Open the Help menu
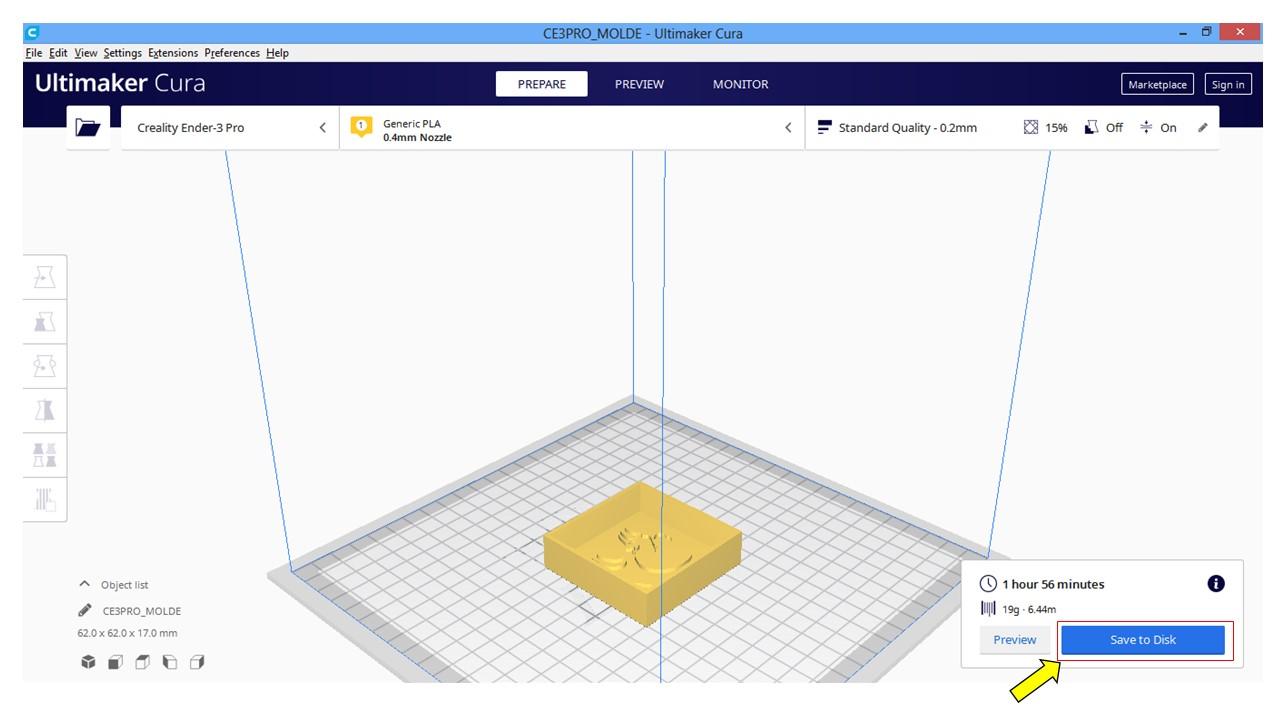Viewport: 1280px width, 720px height. (277, 53)
